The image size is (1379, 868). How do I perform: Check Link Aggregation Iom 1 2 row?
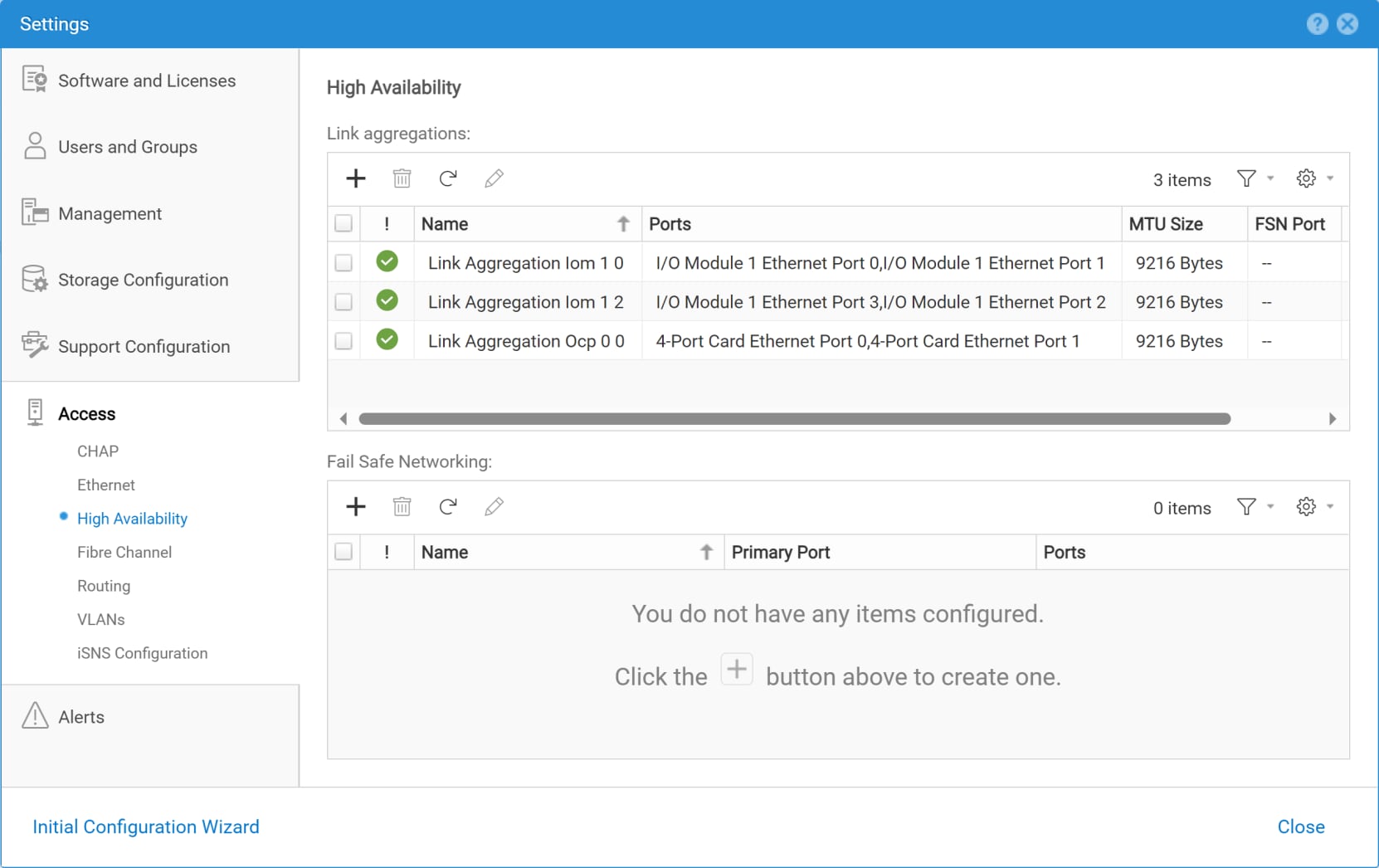click(x=344, y=302)
